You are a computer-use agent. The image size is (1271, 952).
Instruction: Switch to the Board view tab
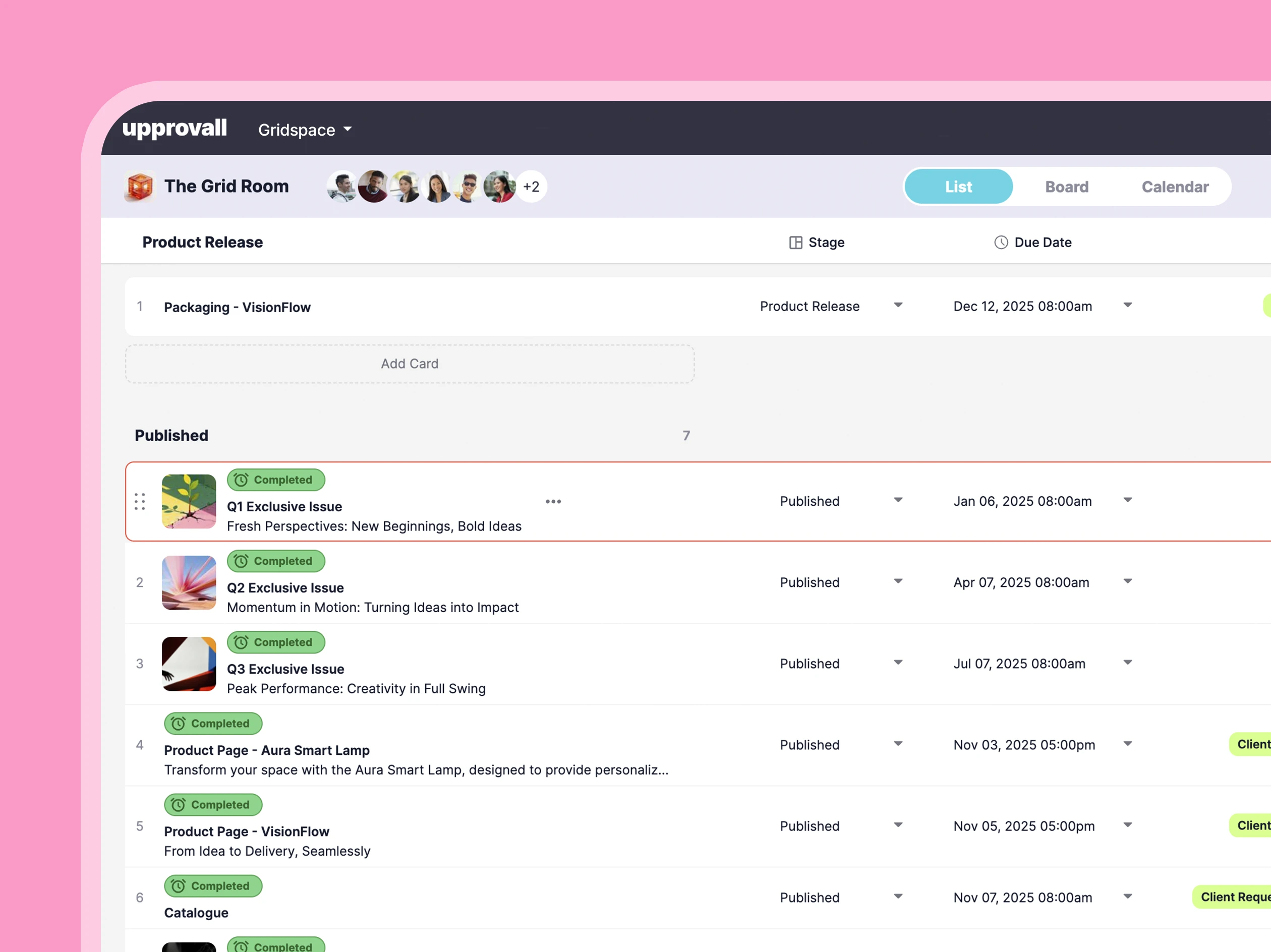1066,186
